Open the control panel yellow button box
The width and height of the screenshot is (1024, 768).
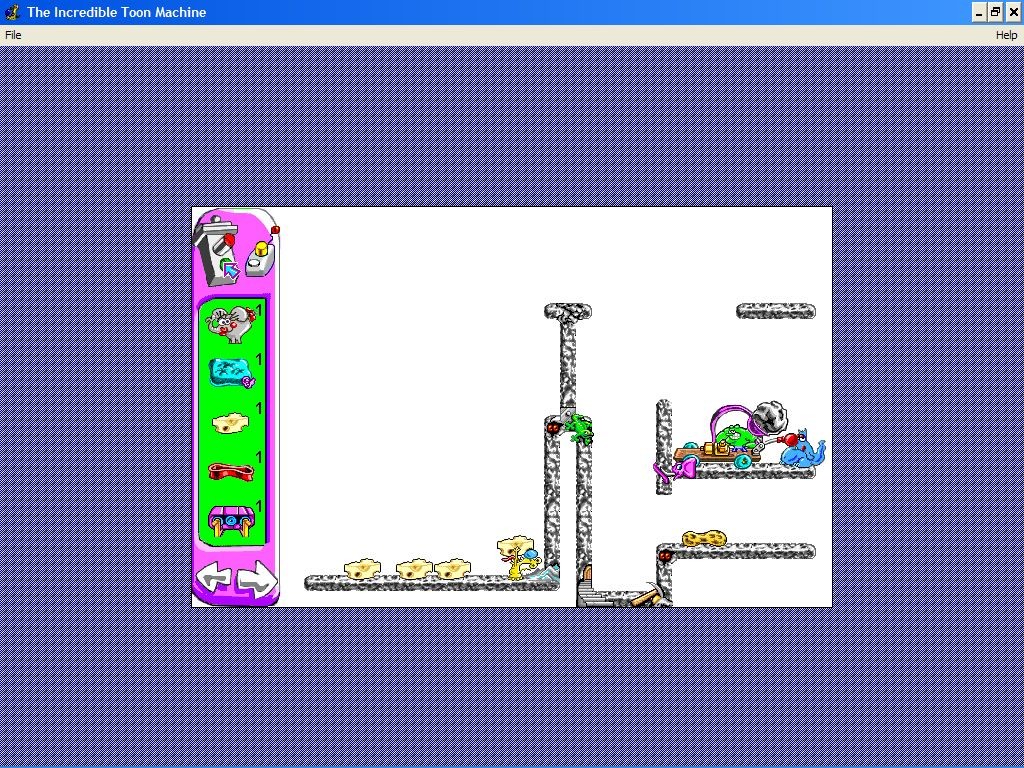point(260,260)
